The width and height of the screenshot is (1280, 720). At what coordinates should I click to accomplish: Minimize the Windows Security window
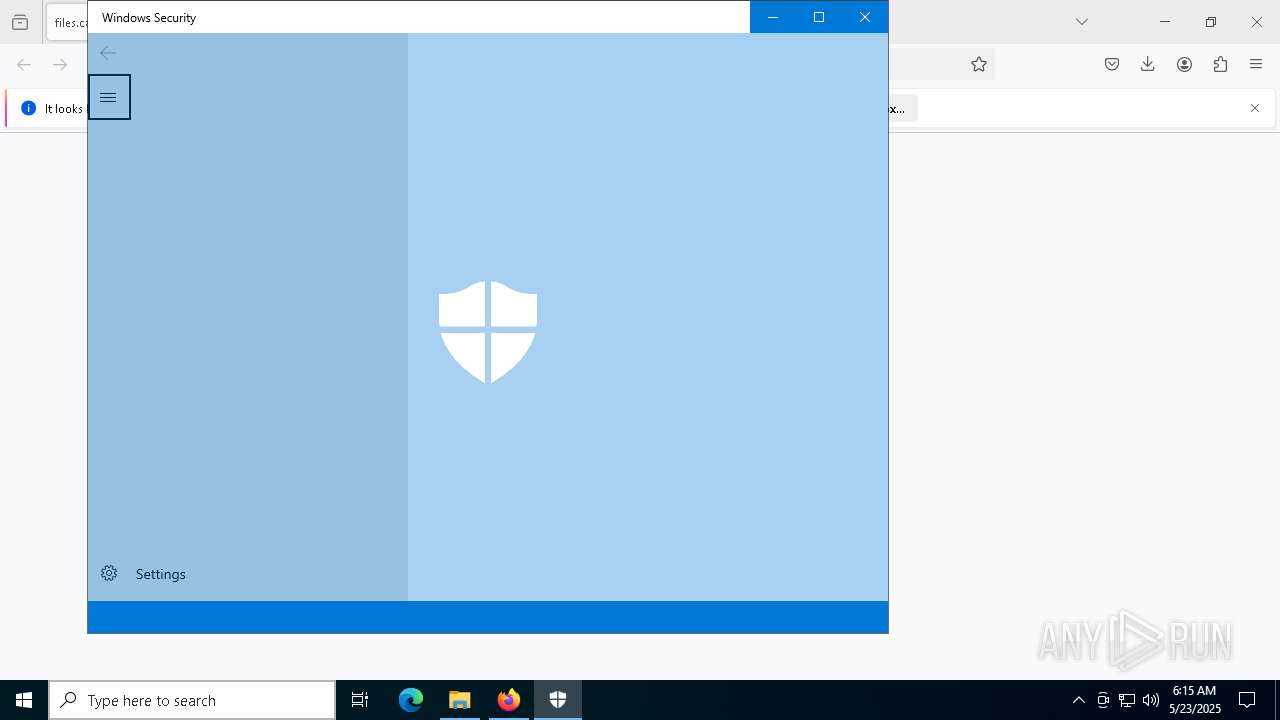(773, 17)
